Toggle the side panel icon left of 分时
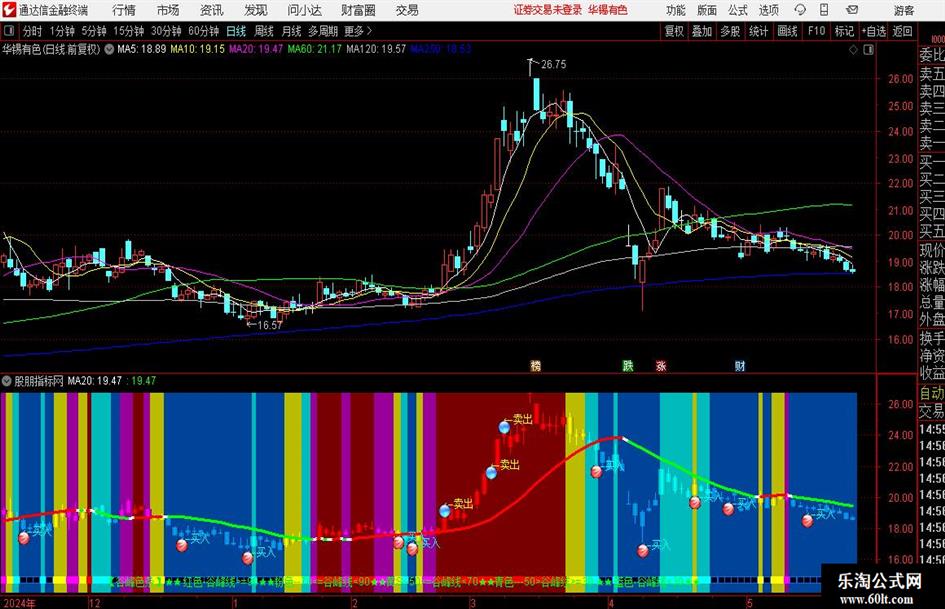945x609 pixels. [x=9, y=31]
